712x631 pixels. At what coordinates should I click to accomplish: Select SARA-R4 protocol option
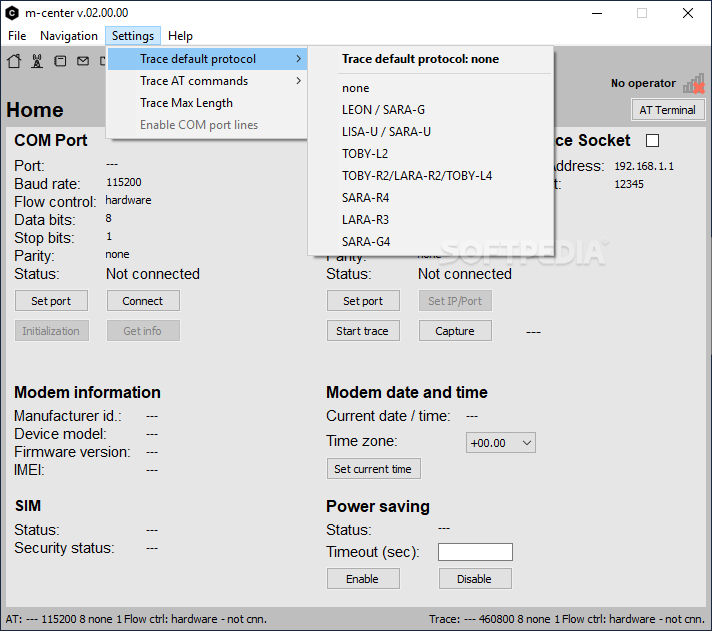coord(430,198)
